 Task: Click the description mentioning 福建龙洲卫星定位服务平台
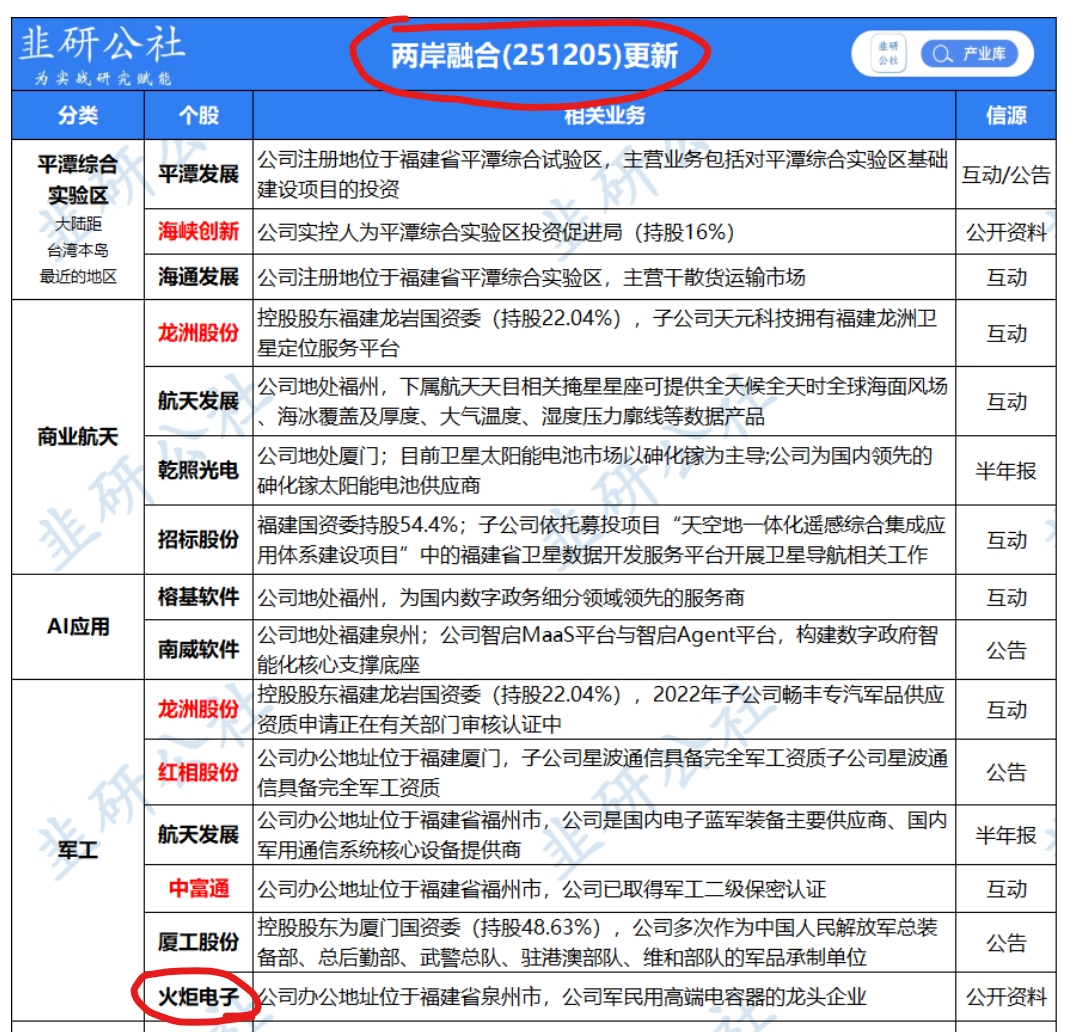point(598,333)
